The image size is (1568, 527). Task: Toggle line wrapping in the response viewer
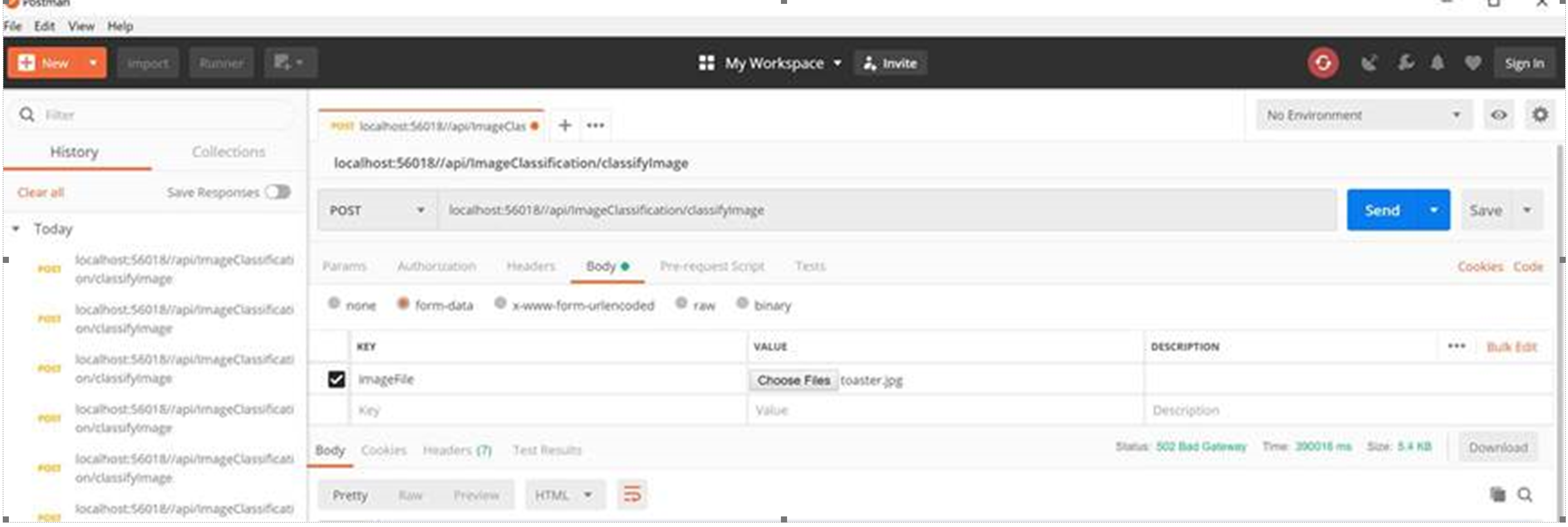click(632, 495)
